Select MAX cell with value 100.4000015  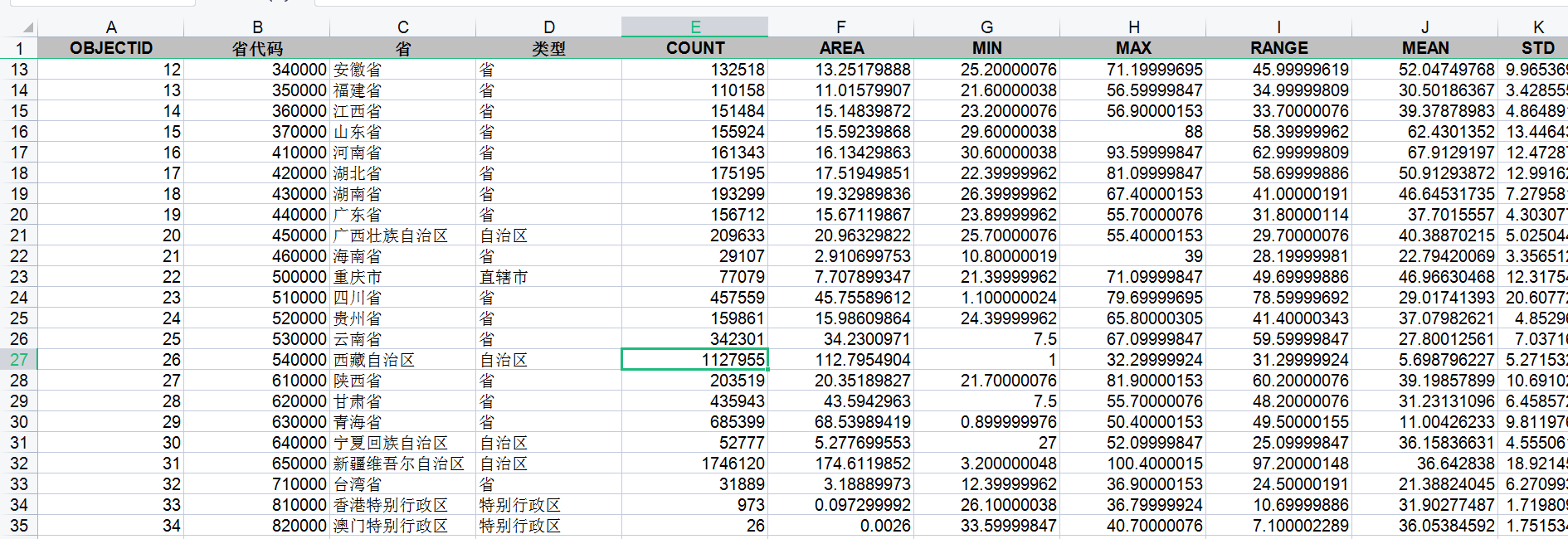[x=1133, y=464]
